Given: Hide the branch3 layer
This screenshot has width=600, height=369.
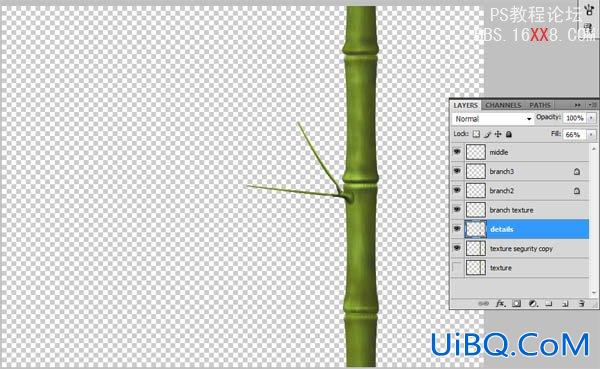Looking at the screenshot, I should [457, 171].
